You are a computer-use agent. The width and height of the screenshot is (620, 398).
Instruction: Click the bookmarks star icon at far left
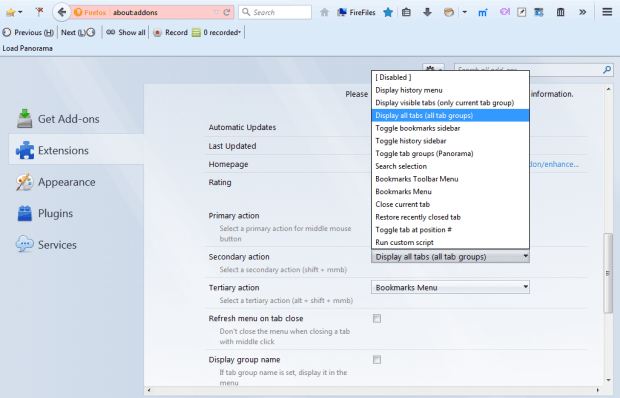[x=10, y=12]
